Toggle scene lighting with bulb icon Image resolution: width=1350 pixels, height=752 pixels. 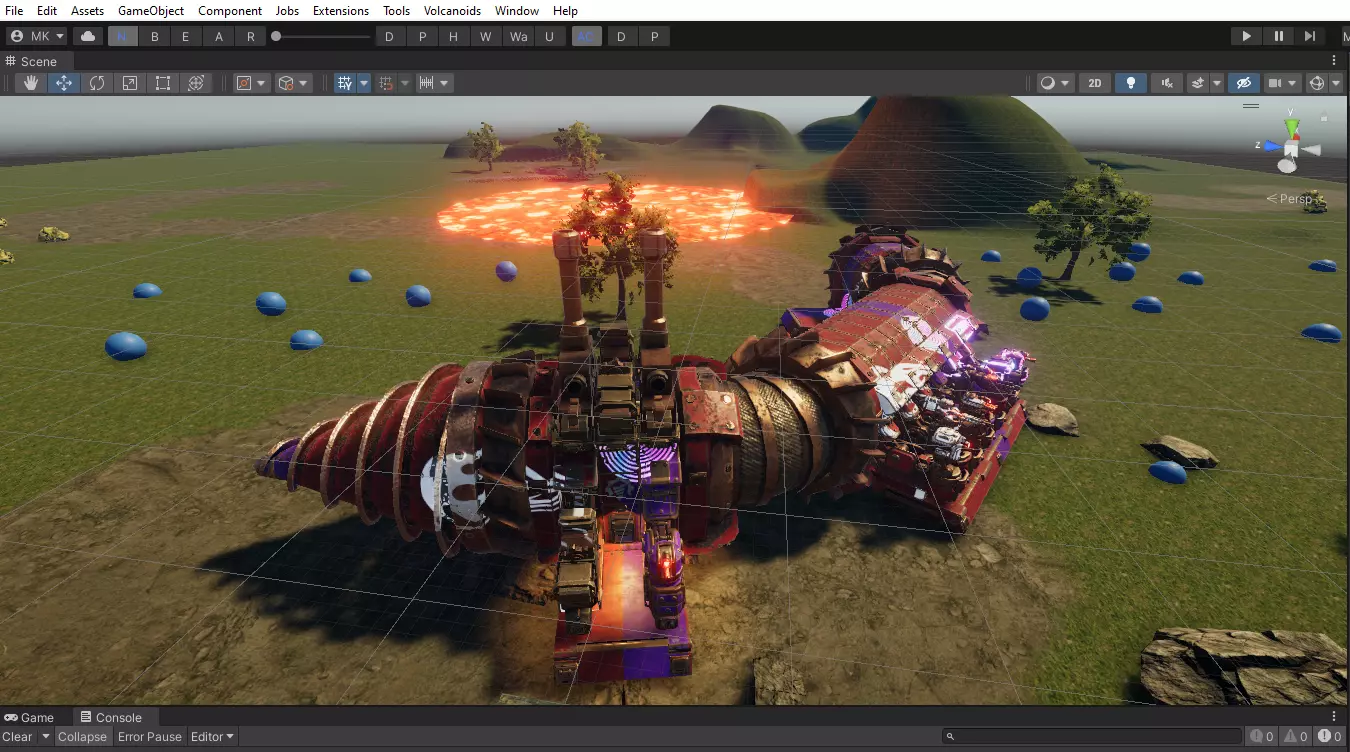click(x=1131, y=83)
